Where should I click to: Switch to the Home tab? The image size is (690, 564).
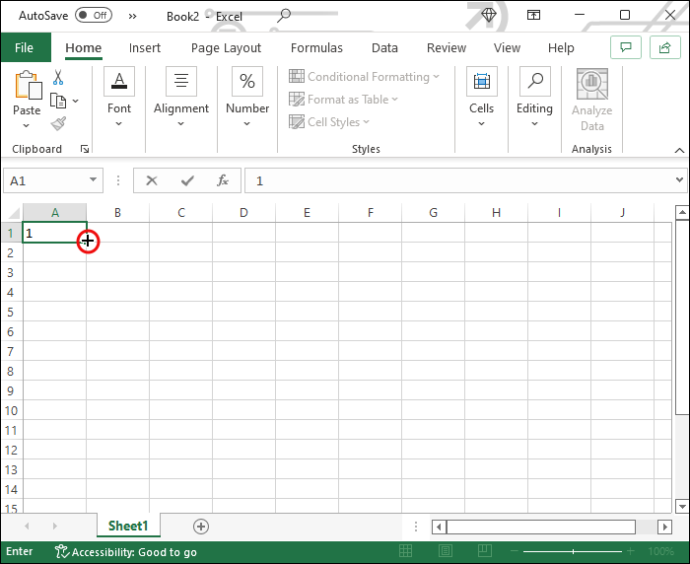tap(83, 48)
